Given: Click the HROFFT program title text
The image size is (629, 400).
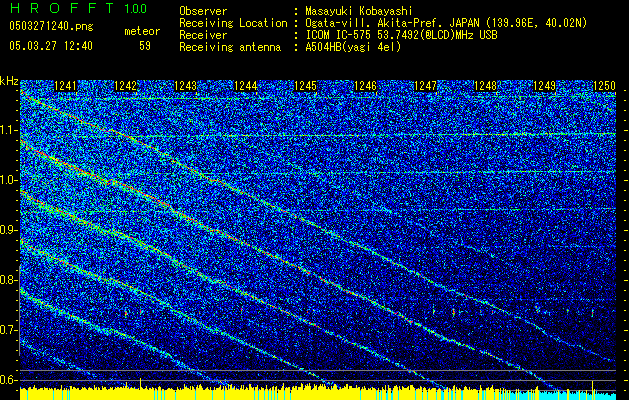Looking at the screenshot, I should [x=63, y=8].
